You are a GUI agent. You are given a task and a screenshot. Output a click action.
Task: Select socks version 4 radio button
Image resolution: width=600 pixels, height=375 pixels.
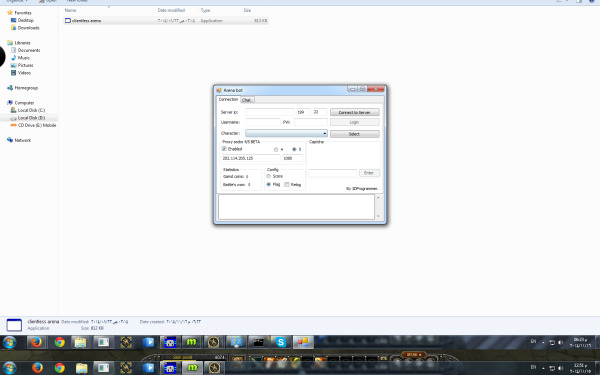point(276,149)
